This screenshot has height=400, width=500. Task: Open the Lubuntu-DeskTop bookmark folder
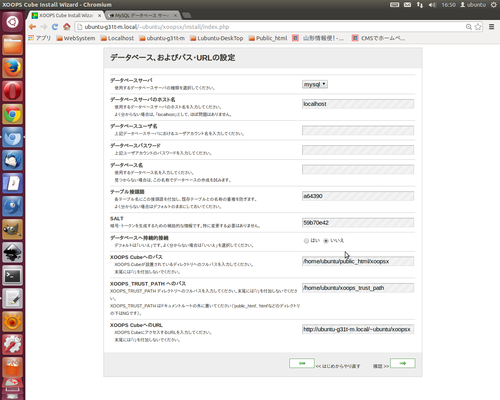217,38
